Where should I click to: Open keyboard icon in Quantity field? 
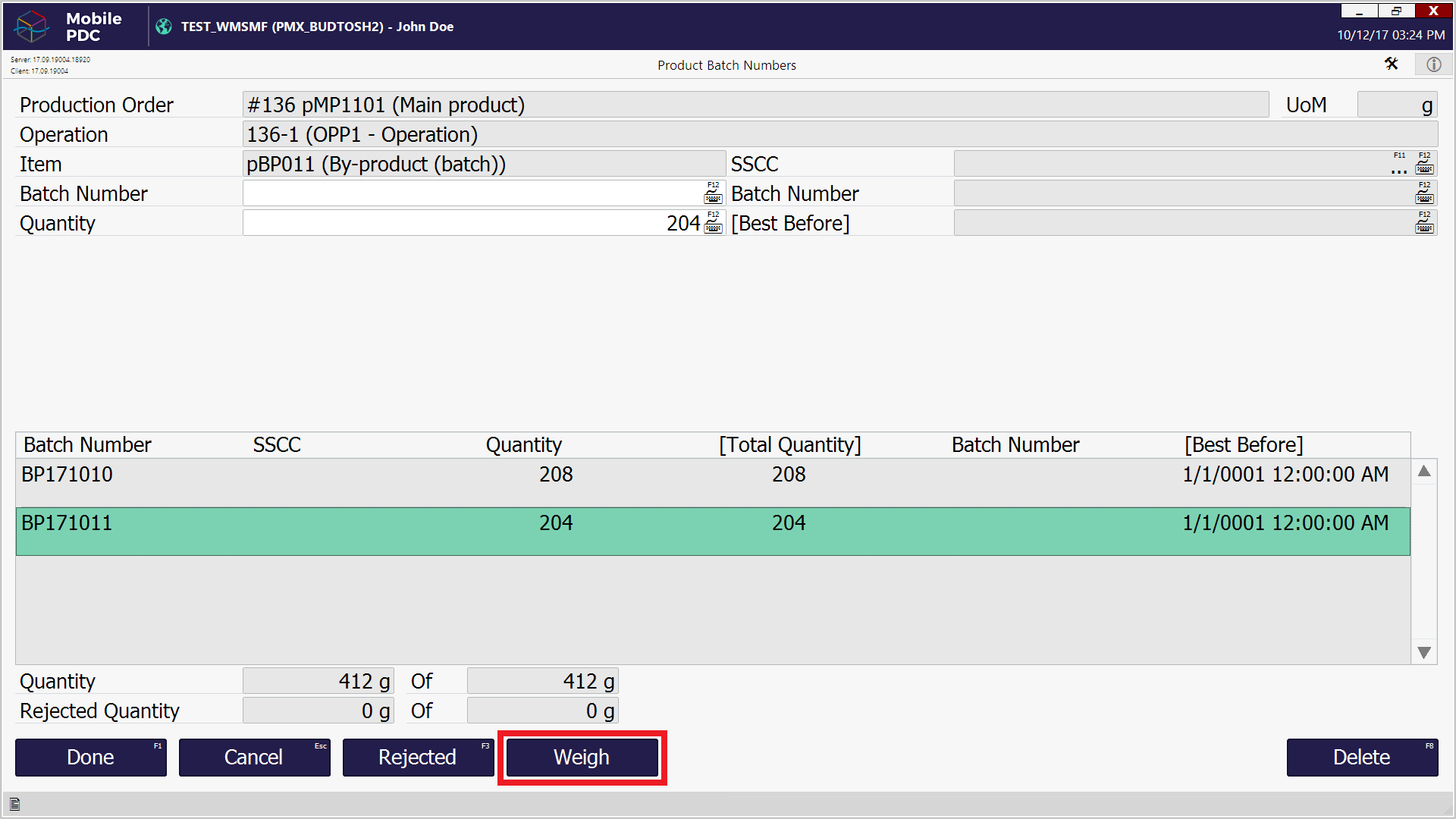coord(713,224)
